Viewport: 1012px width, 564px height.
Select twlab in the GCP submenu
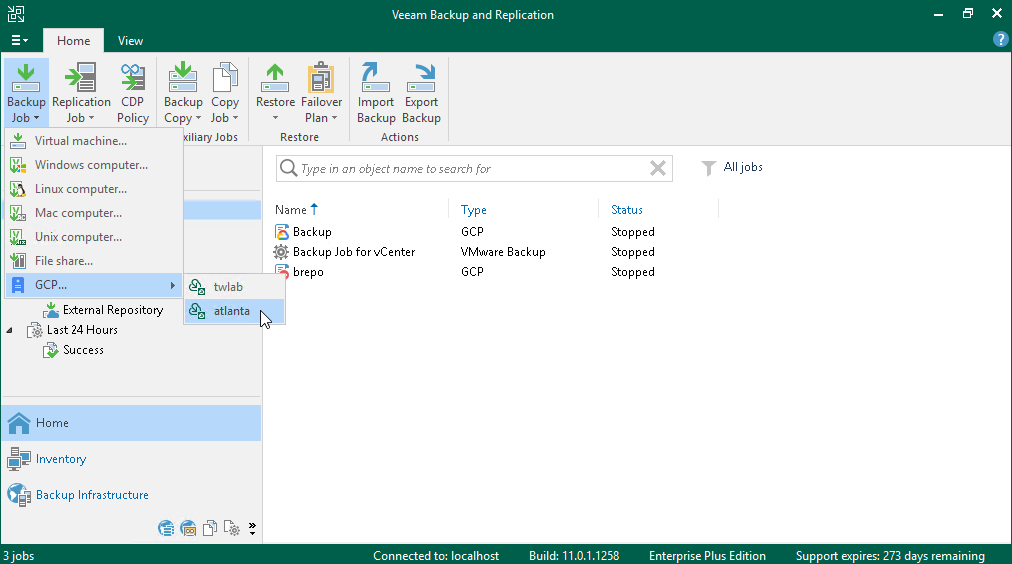click(234, 287)
